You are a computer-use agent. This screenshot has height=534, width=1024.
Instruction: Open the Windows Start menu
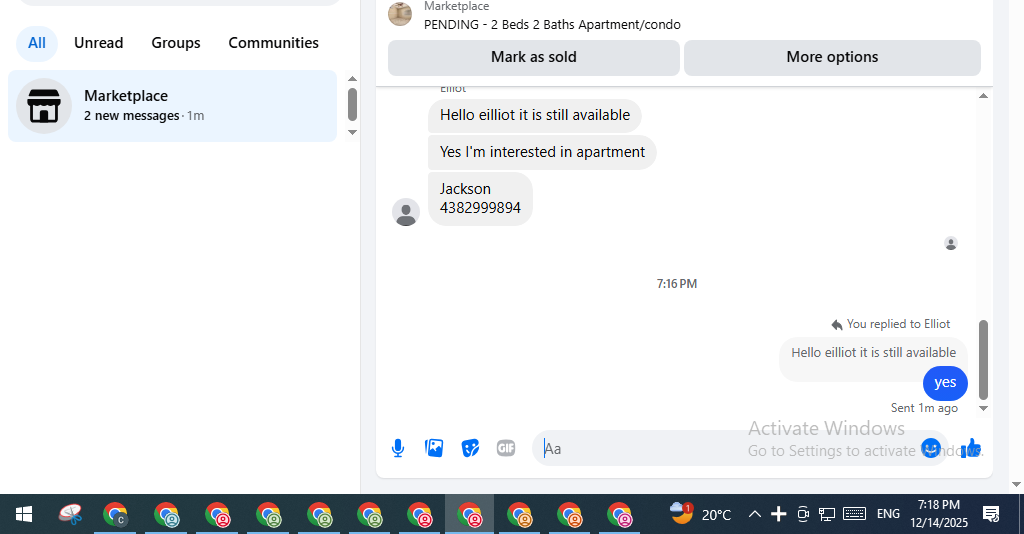click(x=24, y=514)
